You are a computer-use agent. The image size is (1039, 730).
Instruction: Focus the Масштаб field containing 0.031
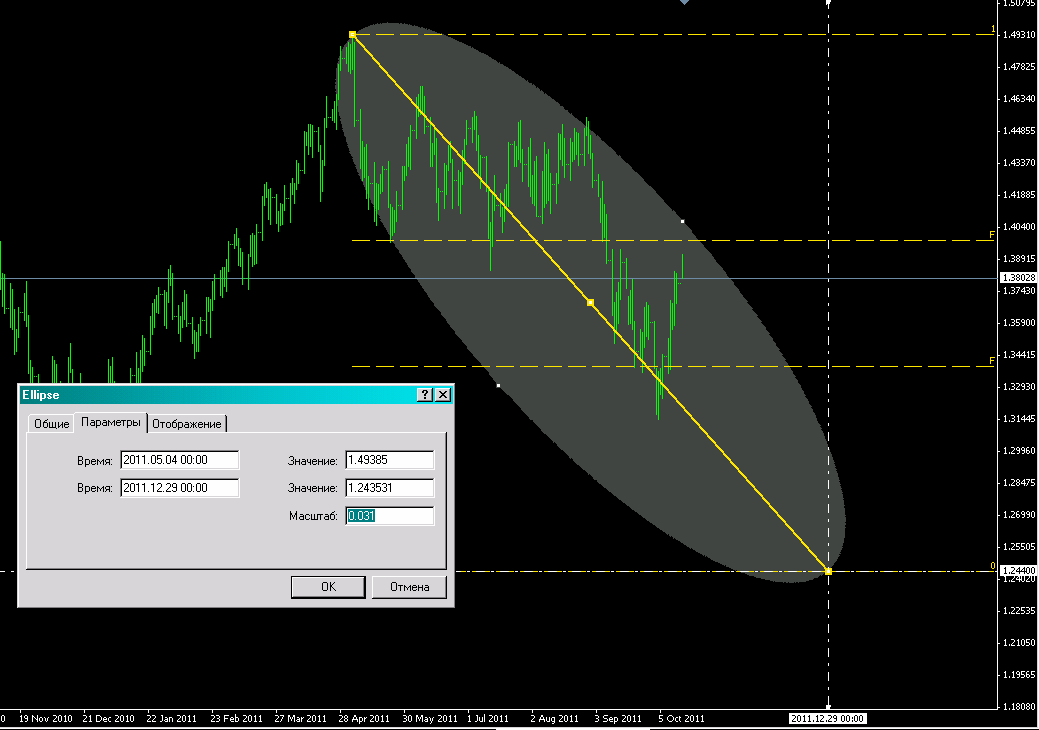pyautogui.click(x=389, y=516)
